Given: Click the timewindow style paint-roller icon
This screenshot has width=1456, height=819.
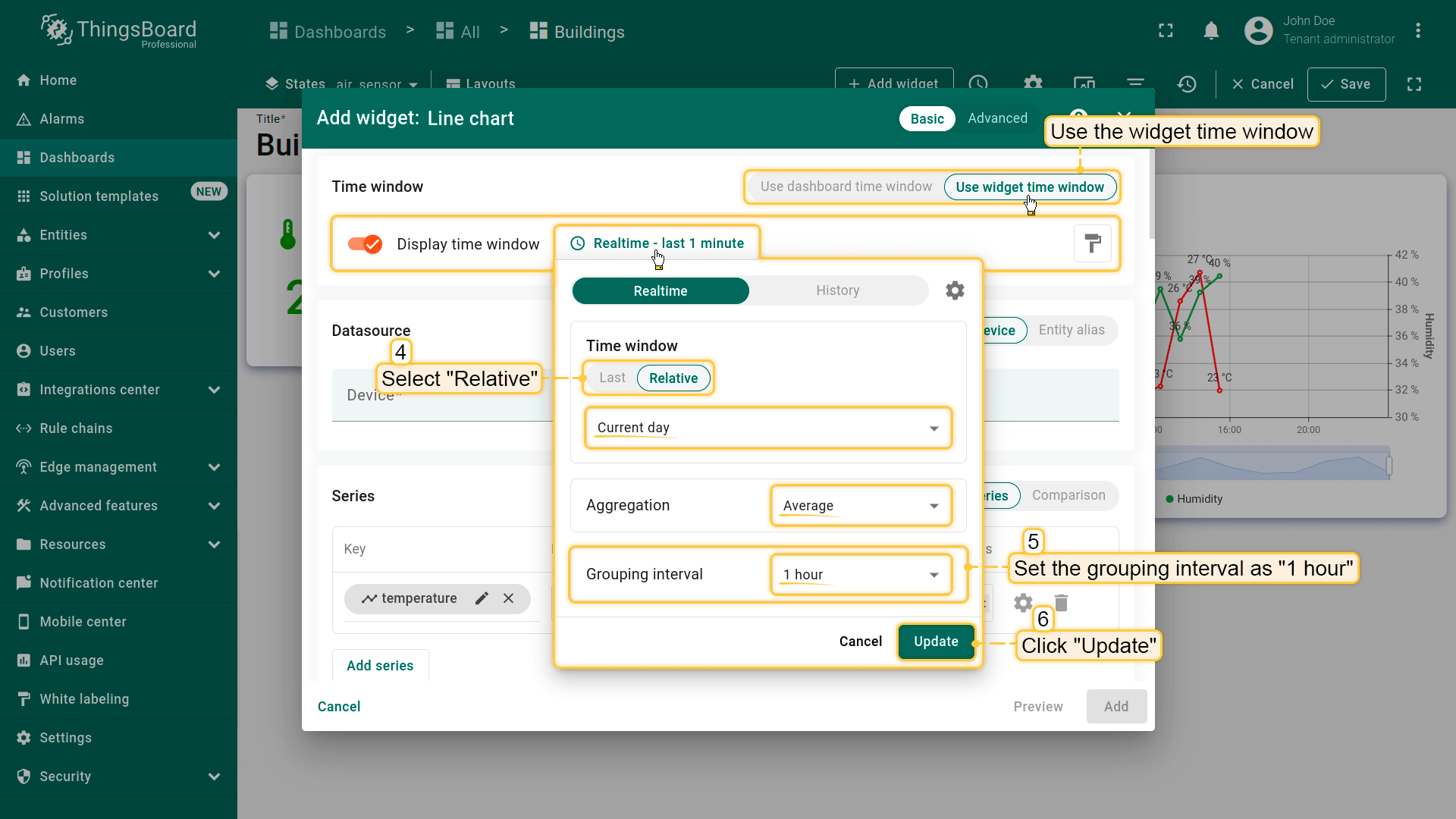Looking at the screenshot, I should pyautogui.click(x=1092, y=243).
